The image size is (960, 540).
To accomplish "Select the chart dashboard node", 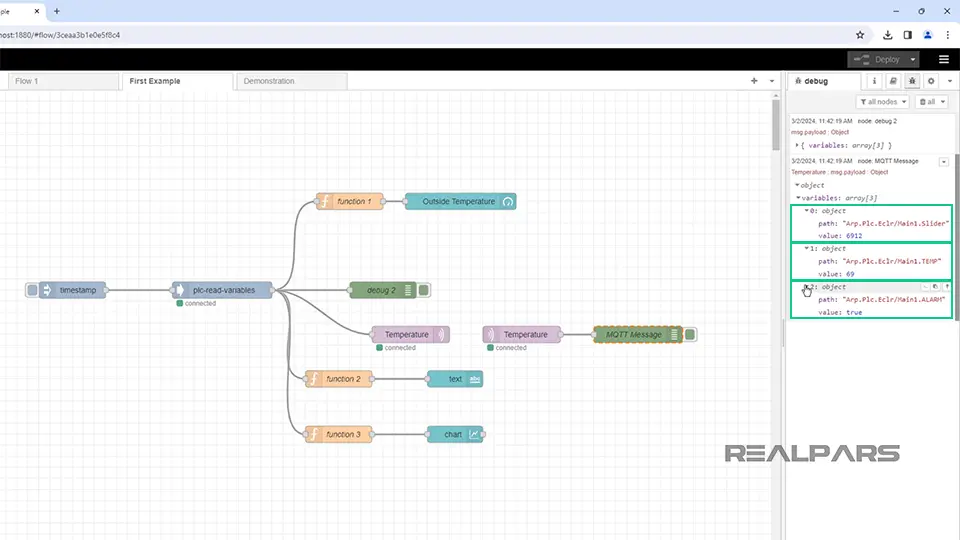I will tap(455, 434).
